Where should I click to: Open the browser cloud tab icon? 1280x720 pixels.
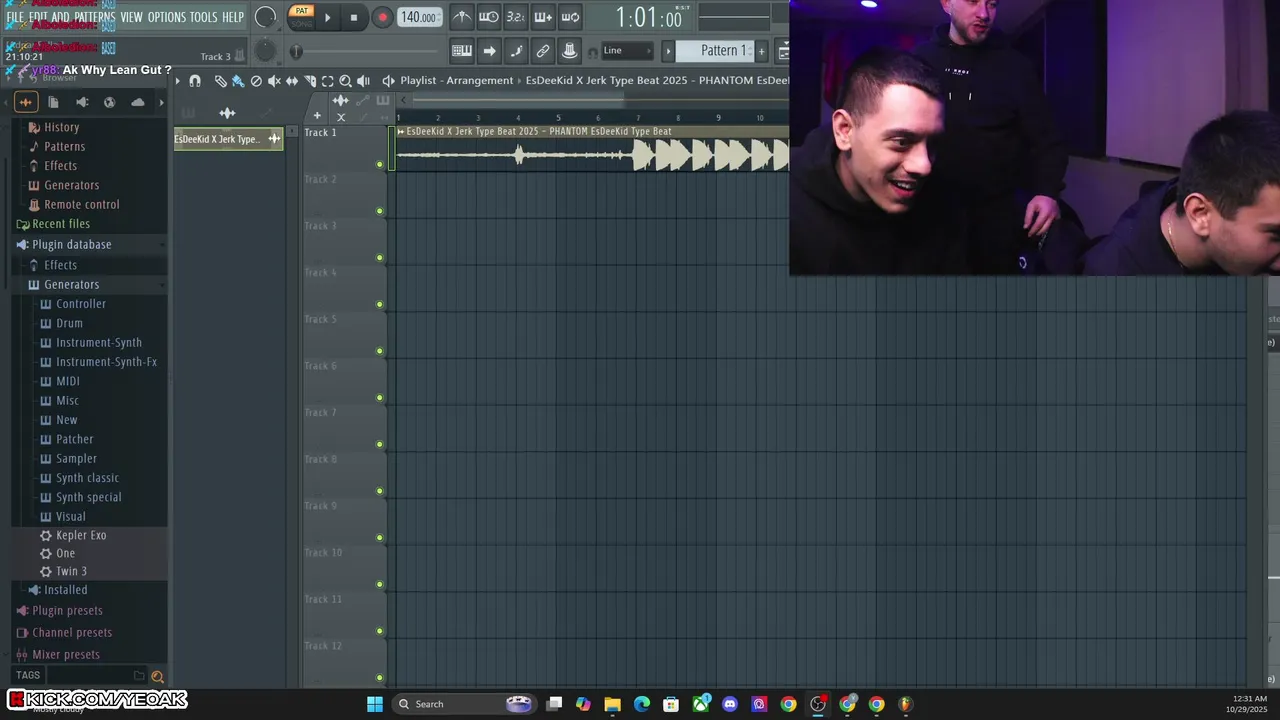click(x=138, y=102)
